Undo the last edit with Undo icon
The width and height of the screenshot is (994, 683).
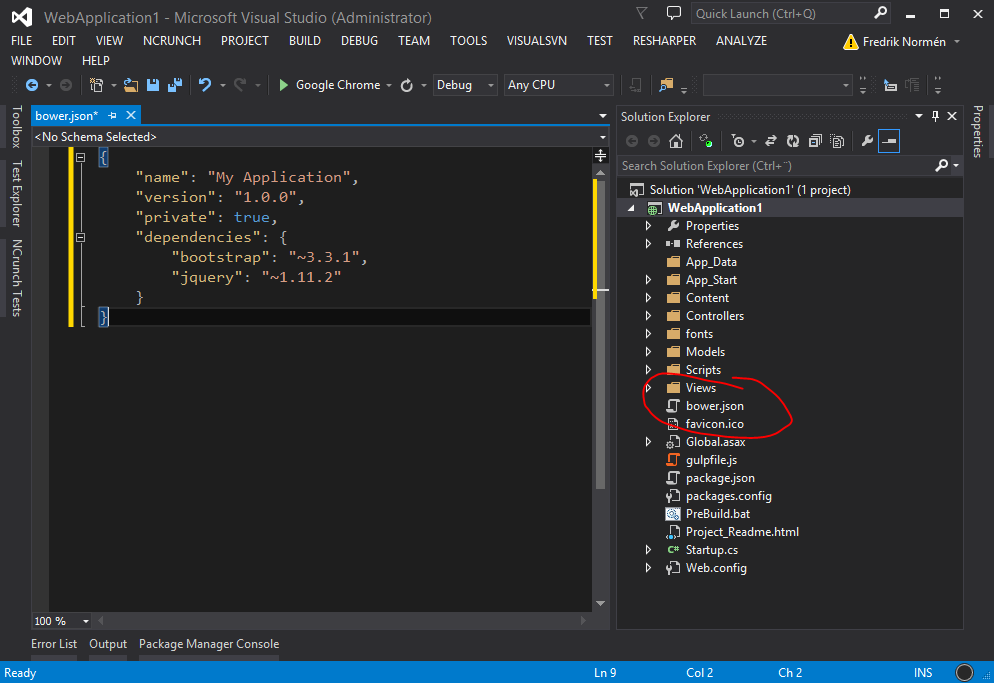[x=205, y=85]
